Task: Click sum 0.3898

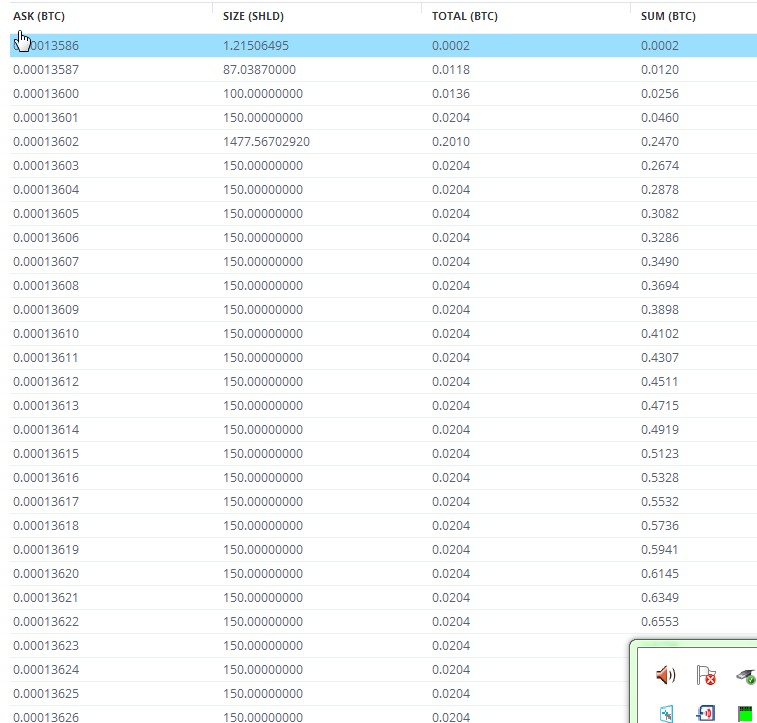Action: [660, 309]
